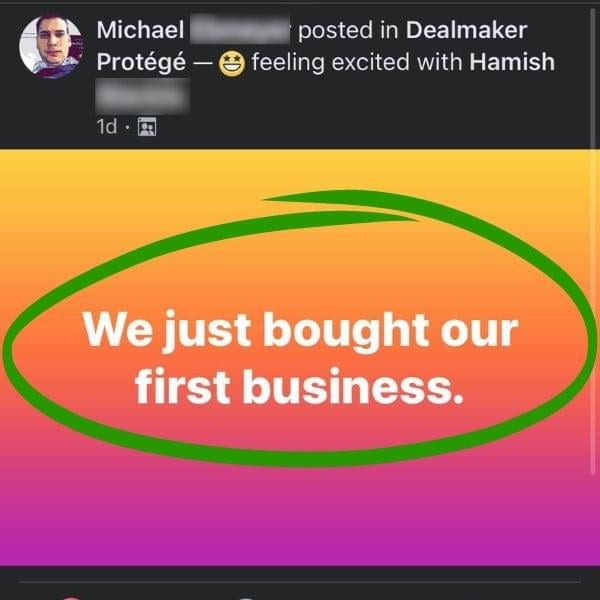Click the blurred surname after Michael
The width and height of the screenshot is (600, 600).
[x=240, y=30]
